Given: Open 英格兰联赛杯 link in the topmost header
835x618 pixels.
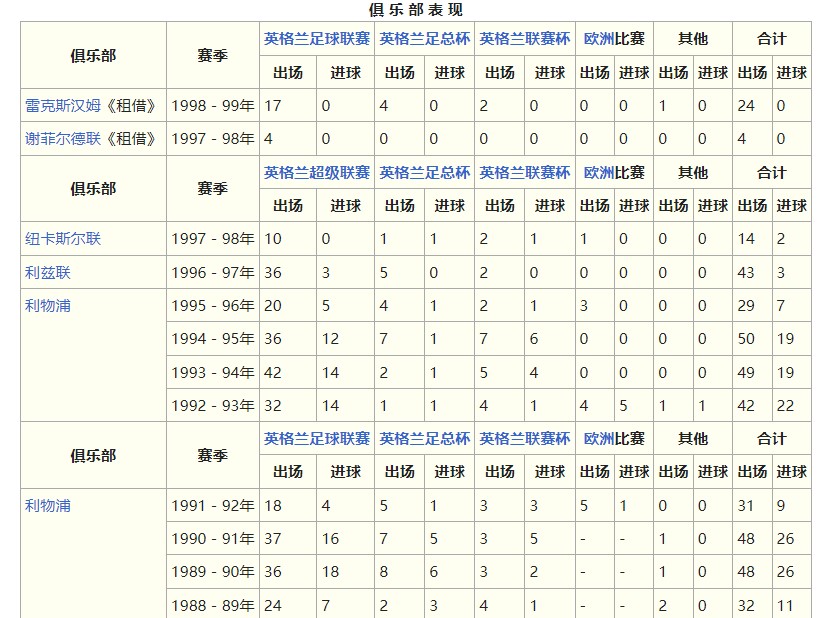Looking at the screenshot, I should [x=525, y=38].
